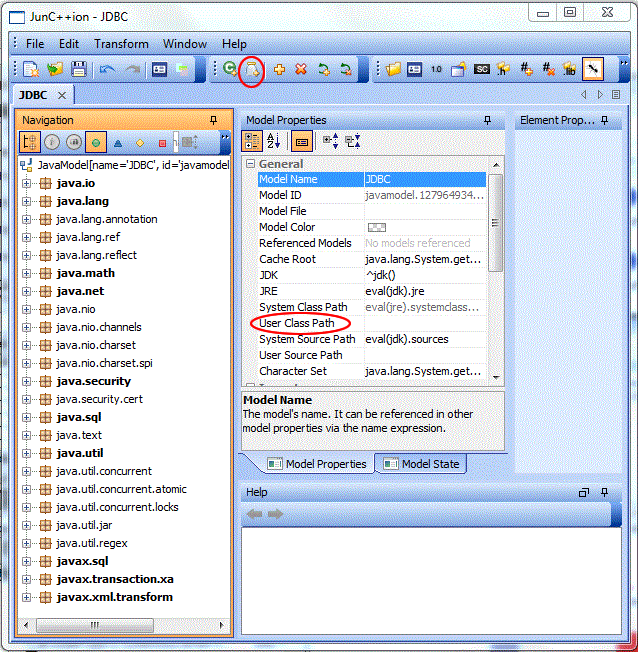
Task: Expand the java.lang package node
Action: click(26, 201)
